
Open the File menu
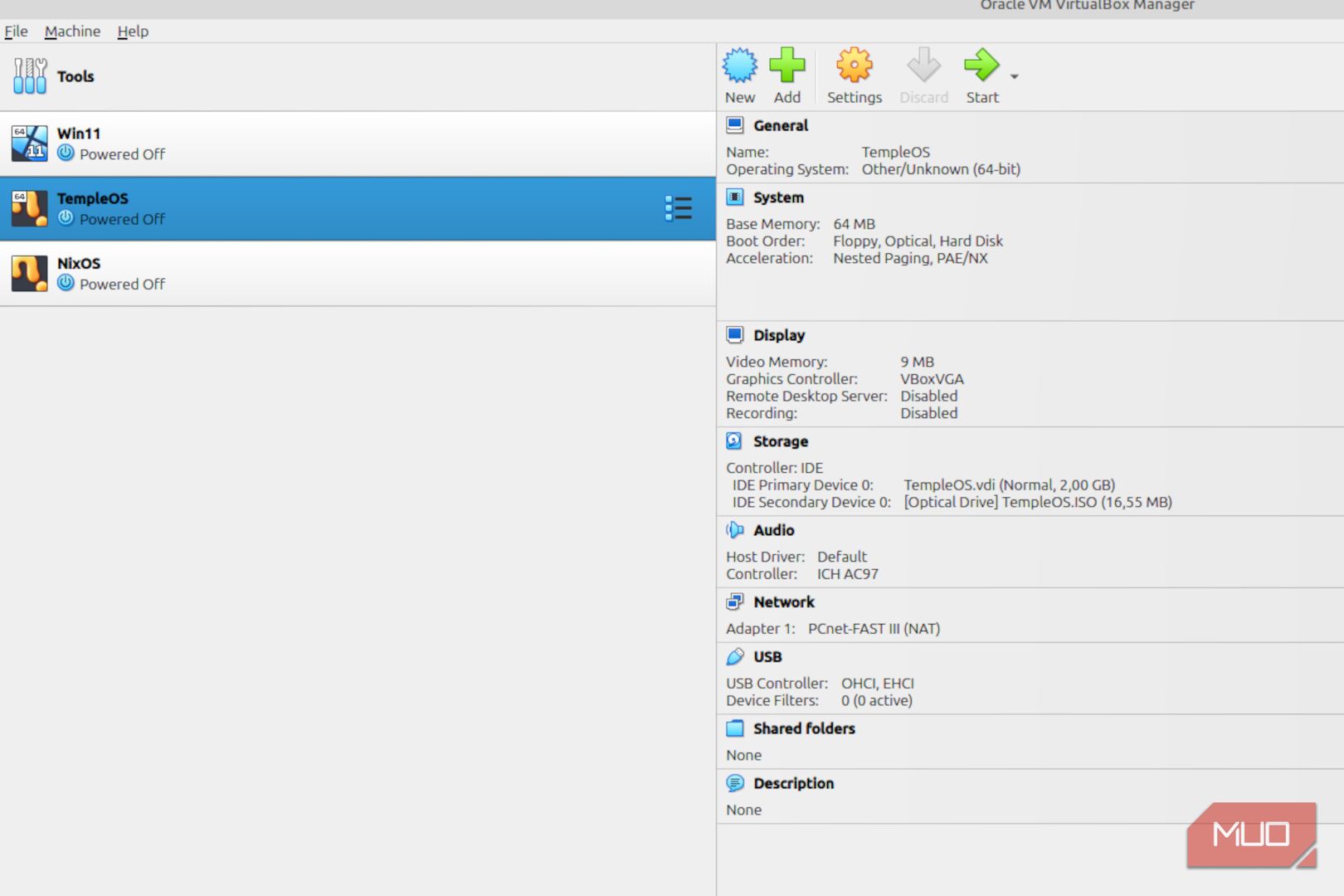click(16, 31)
